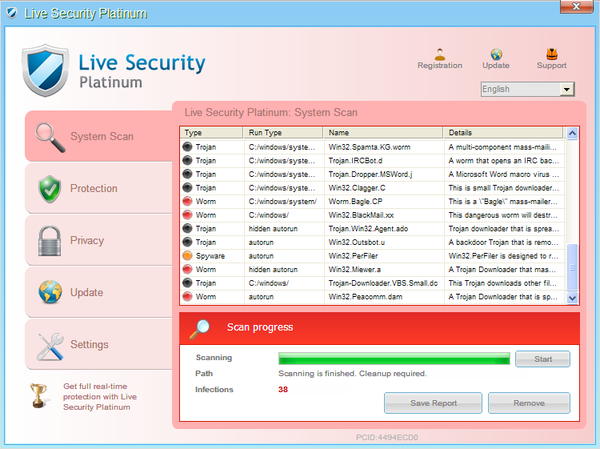
Task: Click the threat icon for Win32.Clagger.C
Action: pos(187,188)
